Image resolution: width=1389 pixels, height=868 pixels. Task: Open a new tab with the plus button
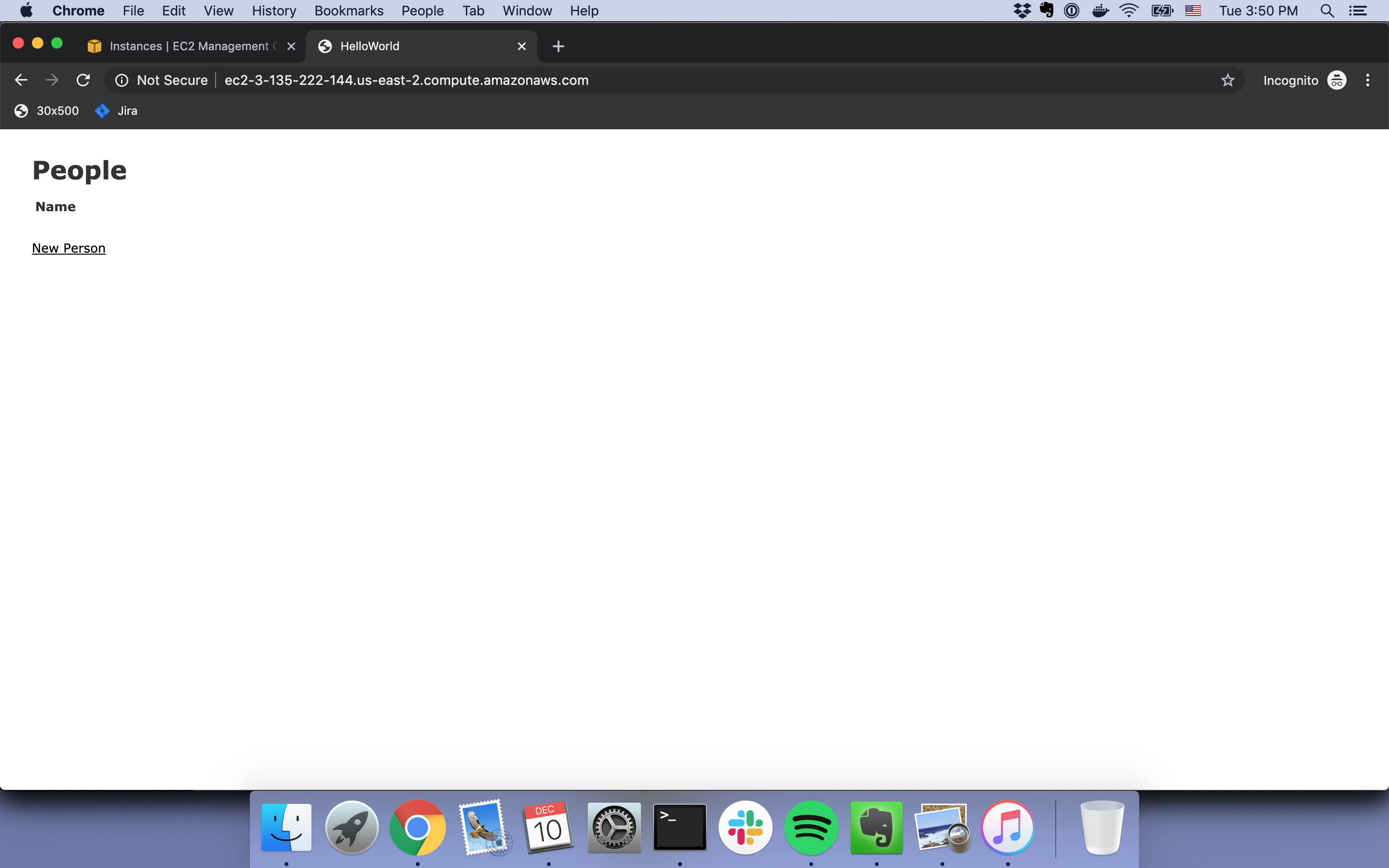pyautogui.click(x=558, y=46)
